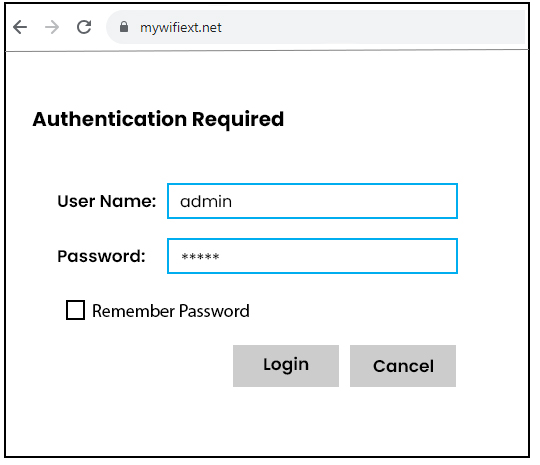Select the mywifiext.net URL text
The width and height of the screenshot is (540, 465).
pyautogui.click(x=180, y=27)
